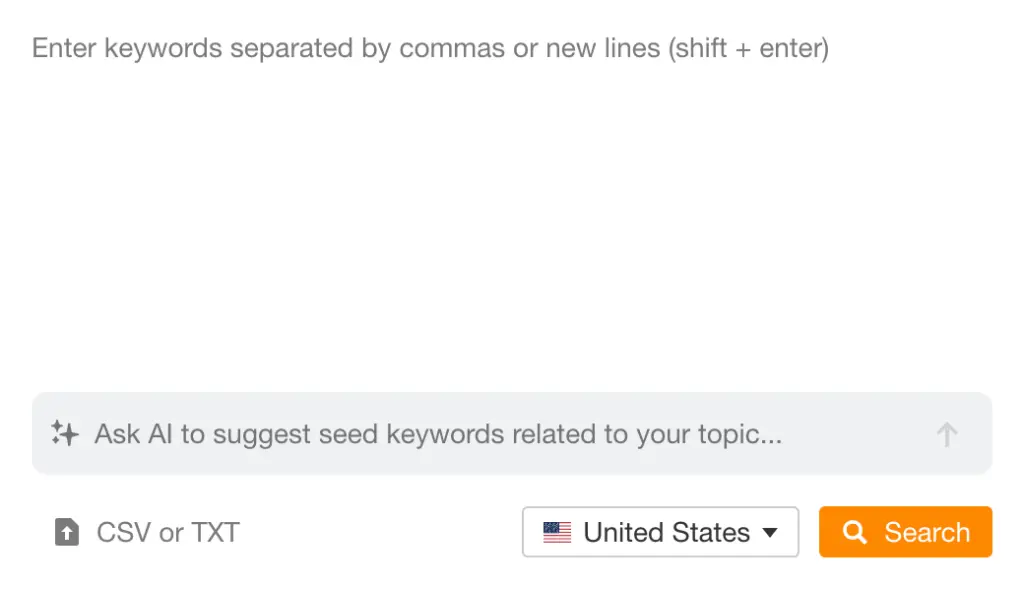Click the orange Search button
Screen dimensions: 1024x589
(x=905, y=532)
